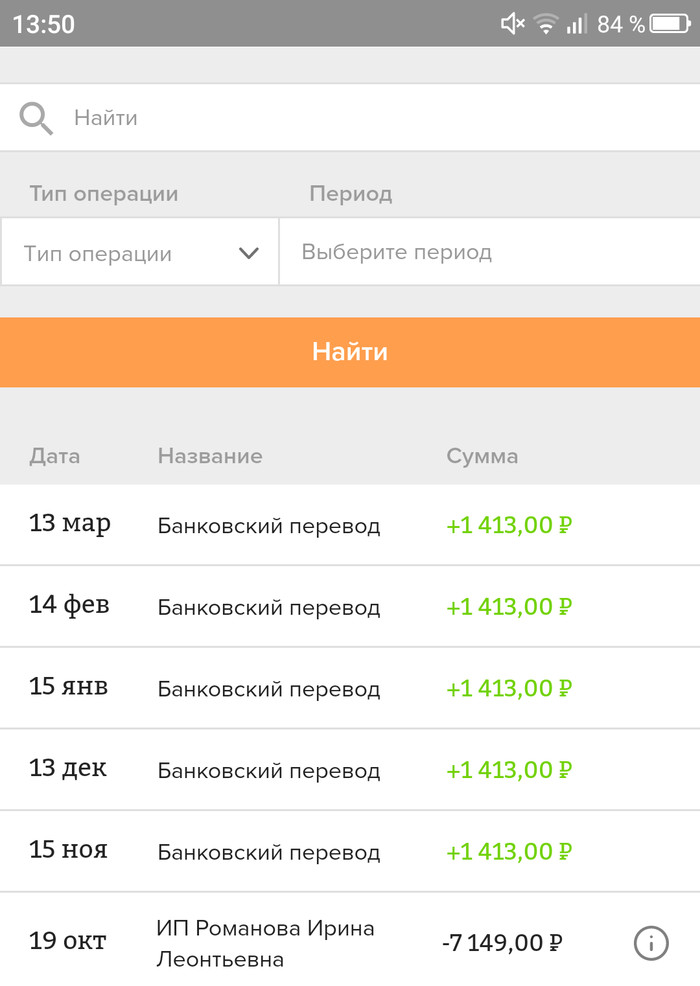Viewport: 700px width, 986px height.
Task: Sort by the Дата column header
Action: tap(55, 456)
